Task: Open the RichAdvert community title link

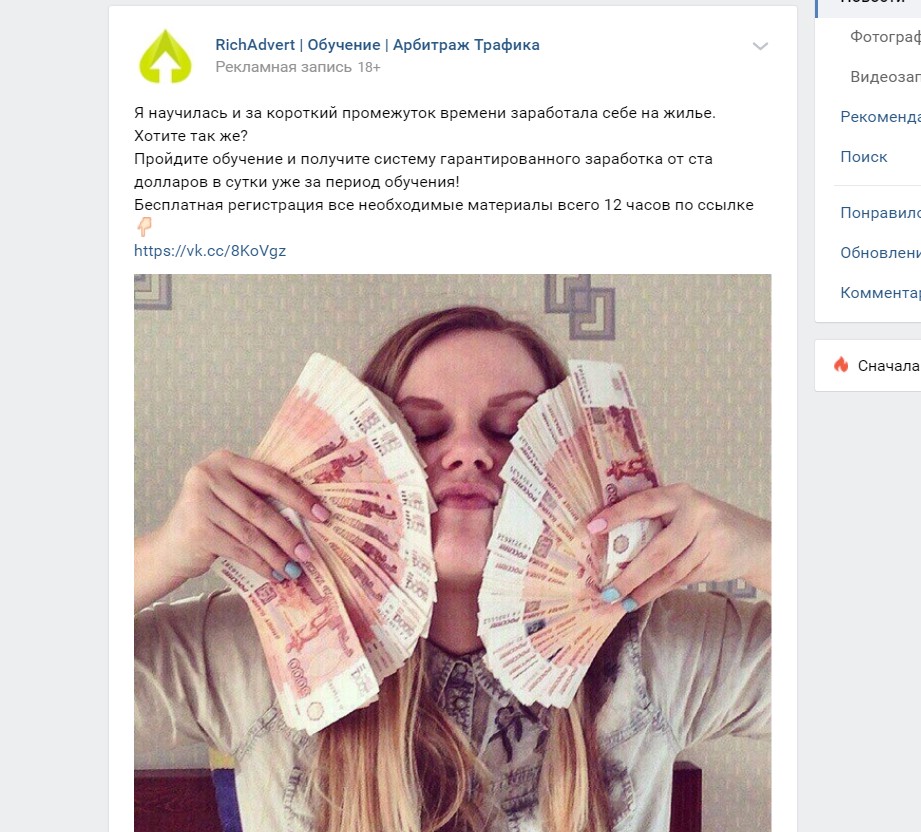Action: click(377, 45)
